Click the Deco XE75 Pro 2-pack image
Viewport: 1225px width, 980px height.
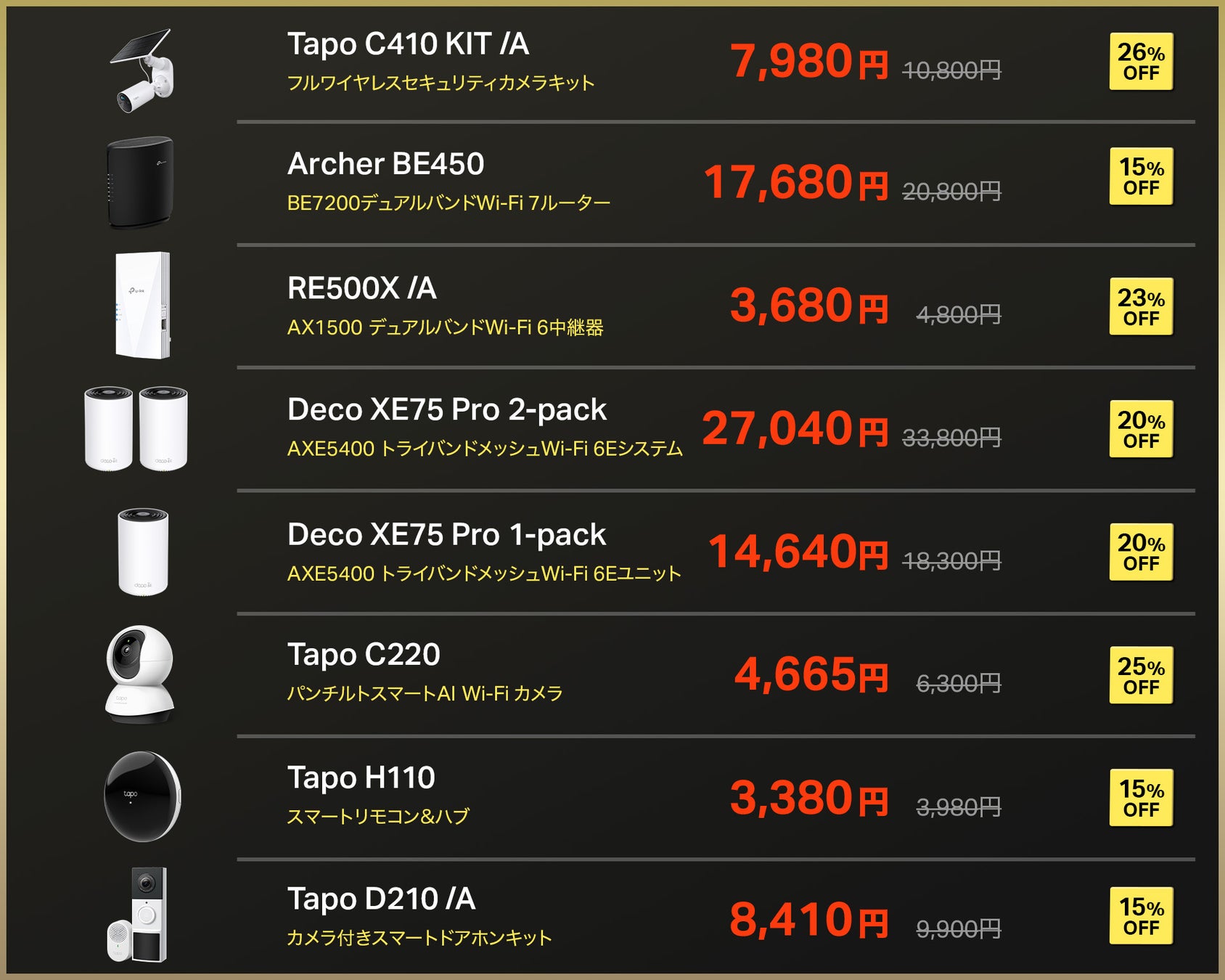point(136,428)
